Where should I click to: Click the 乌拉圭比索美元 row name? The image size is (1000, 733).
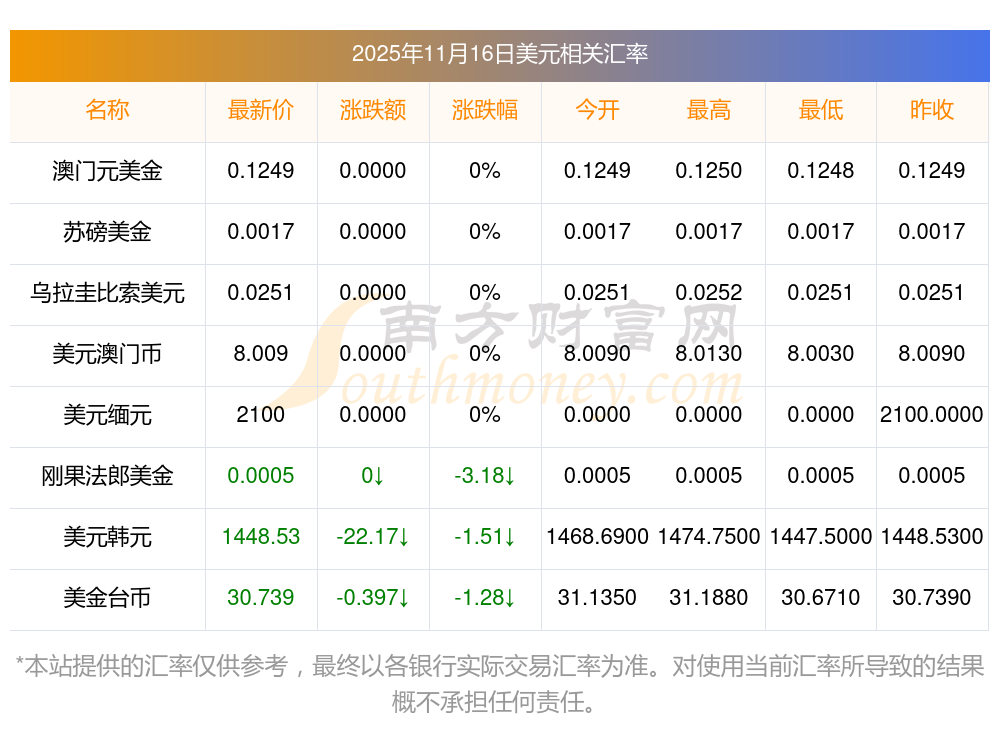(x=107, y=293)
